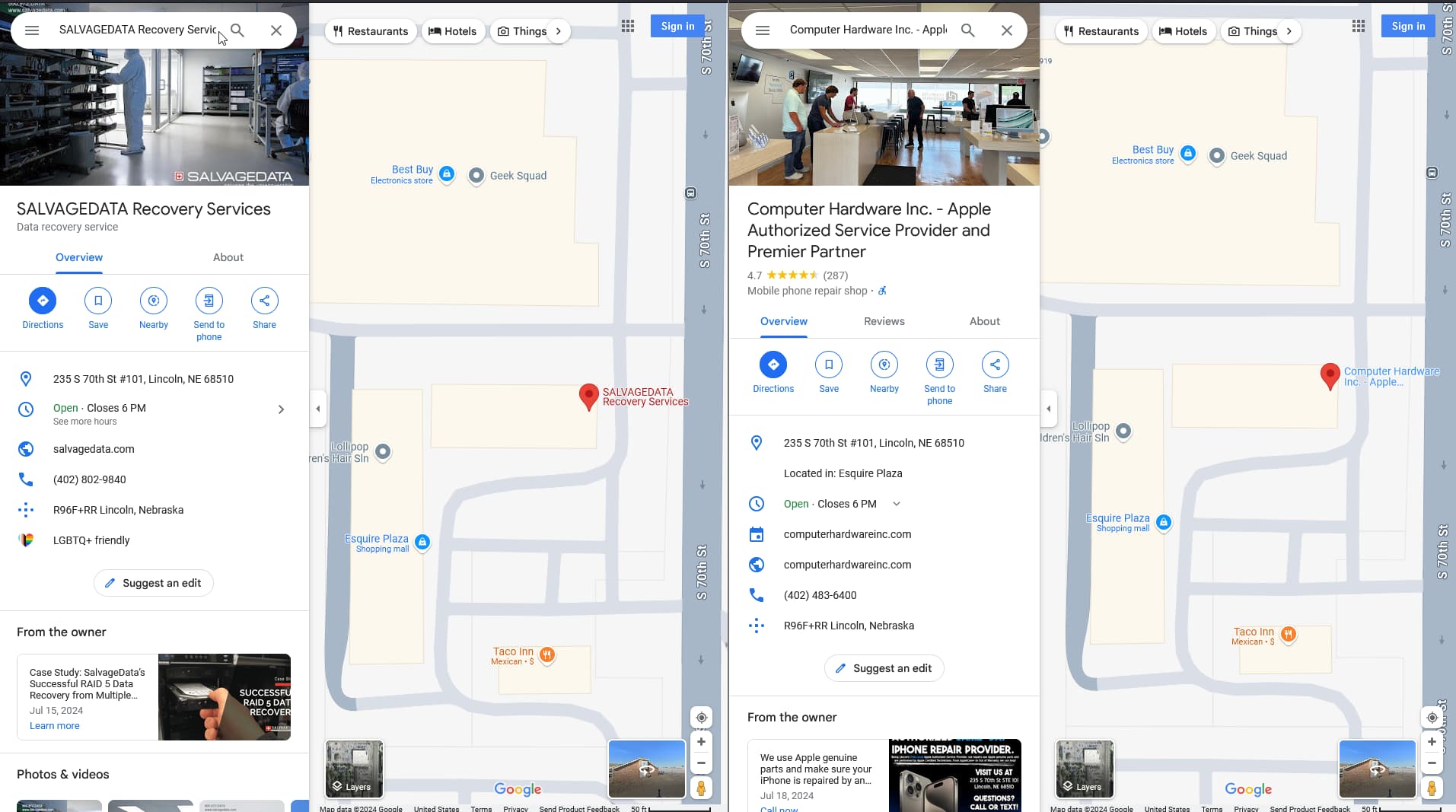Image resolution: width=1456 pixels, height=812 pixels.
Task: Click the SALVAGEDATA search input field
Action: pyautogui.click(x=138, y=30)
